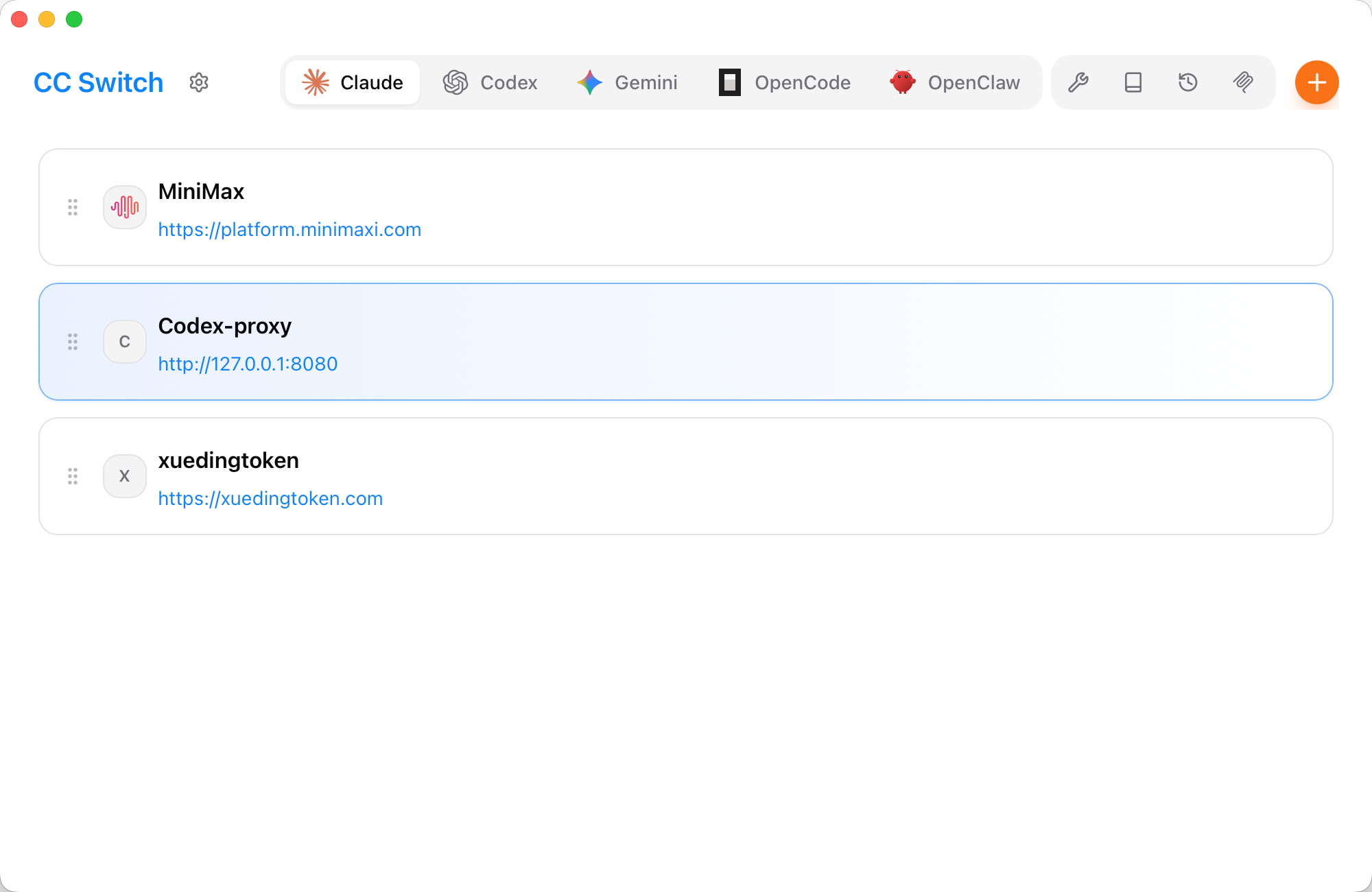
Task: Click the Codex-proxy 'C' avatar icon
Action: [125, 342]
